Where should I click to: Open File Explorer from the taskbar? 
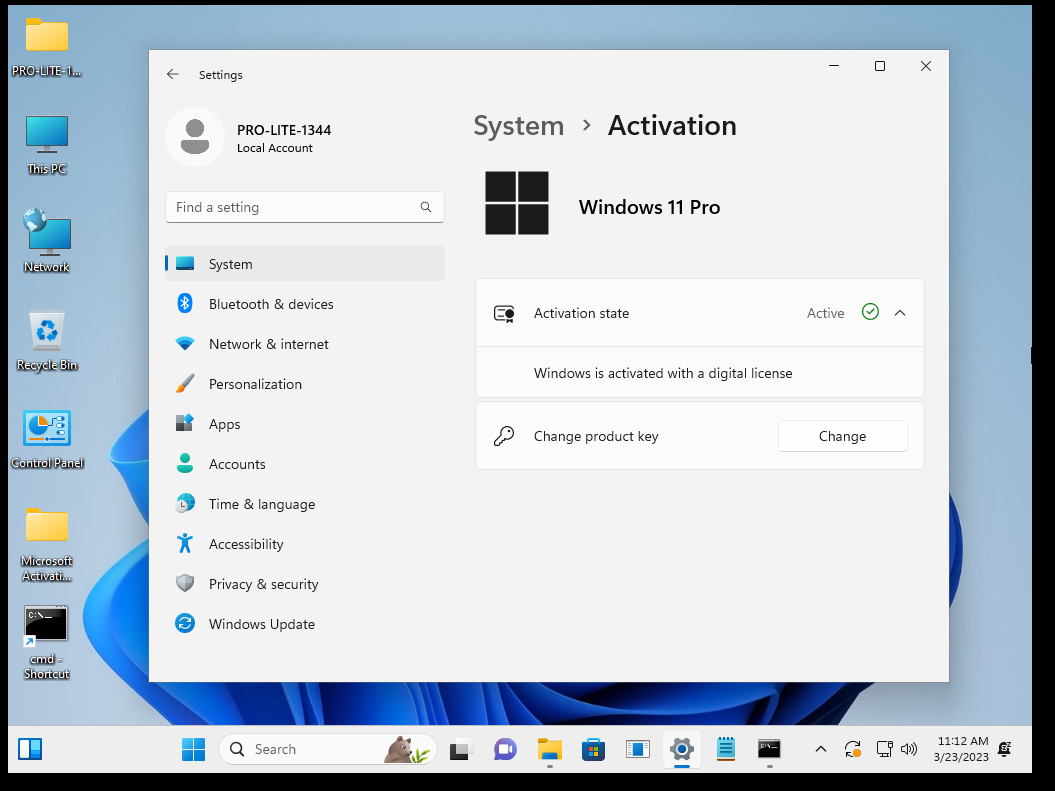point(550,749)
